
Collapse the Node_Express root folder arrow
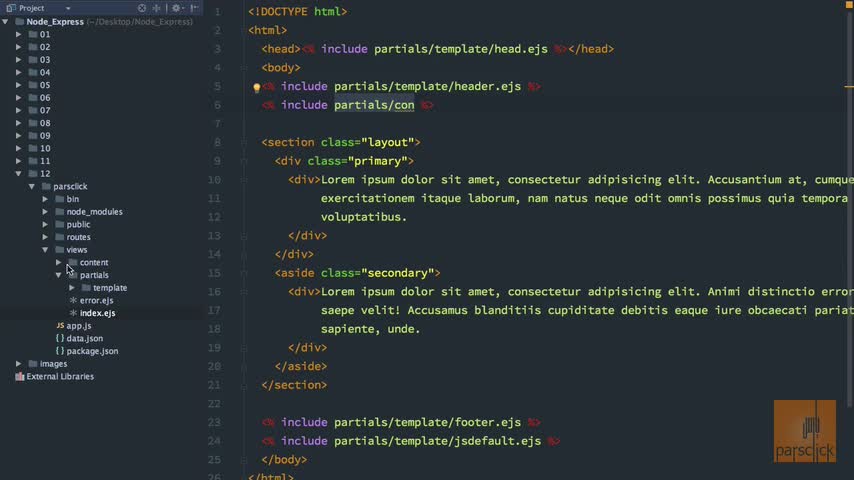pos(5,22)
